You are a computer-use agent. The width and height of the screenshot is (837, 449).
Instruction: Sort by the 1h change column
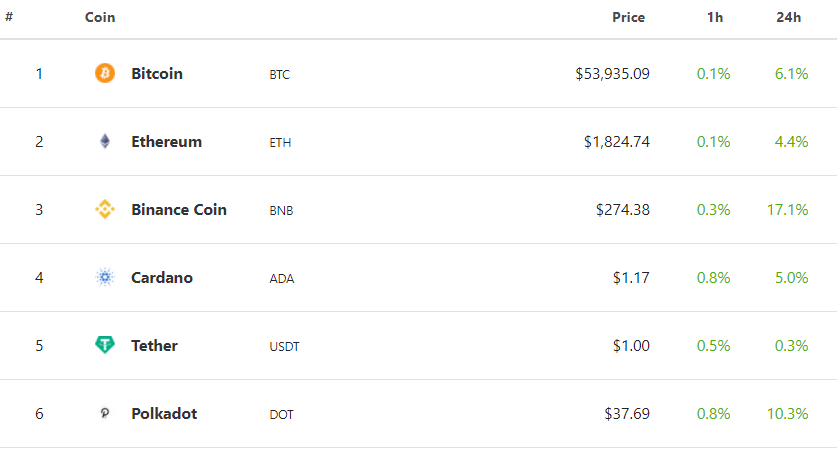715,17
